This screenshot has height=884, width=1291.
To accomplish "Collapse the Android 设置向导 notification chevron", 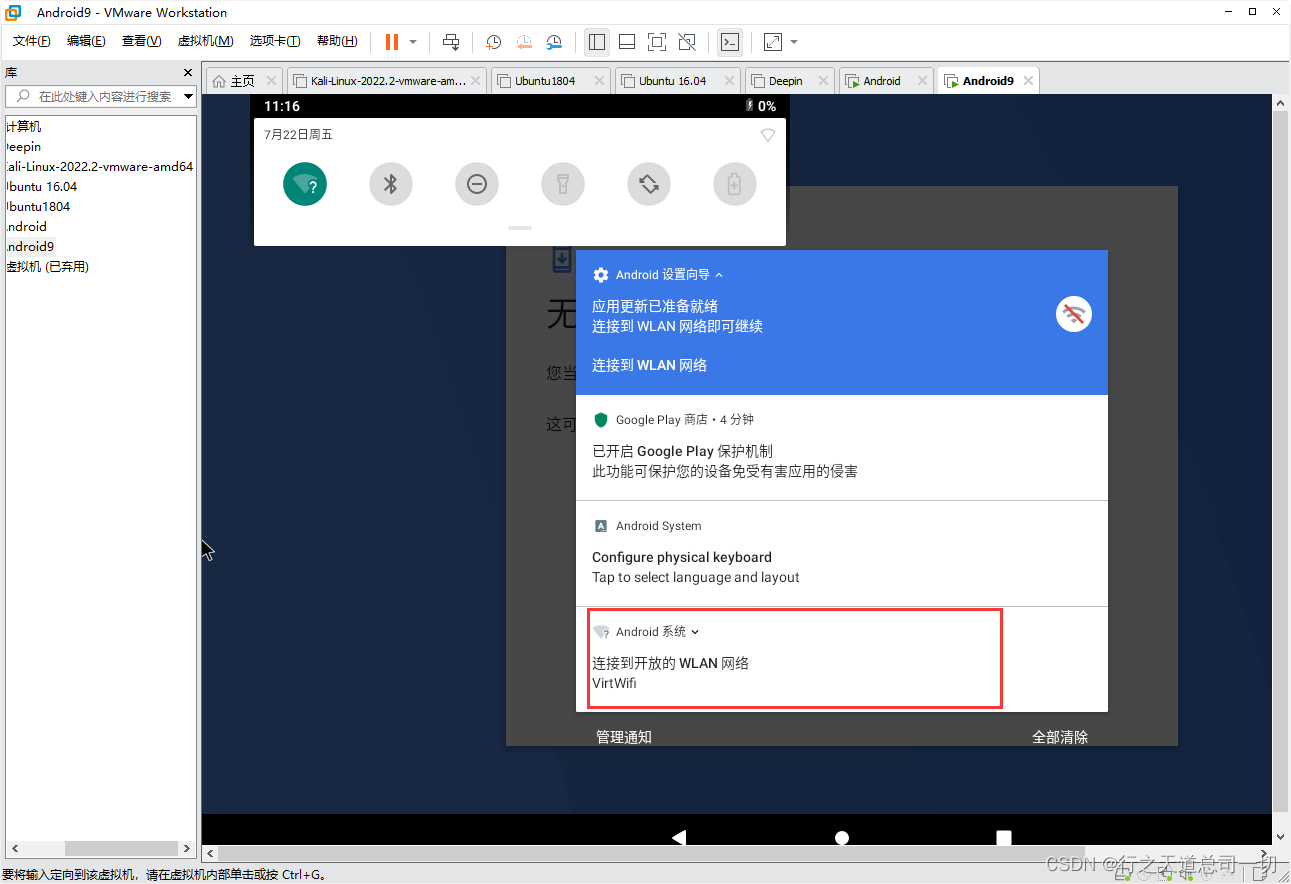I will [x=719, y=275].
